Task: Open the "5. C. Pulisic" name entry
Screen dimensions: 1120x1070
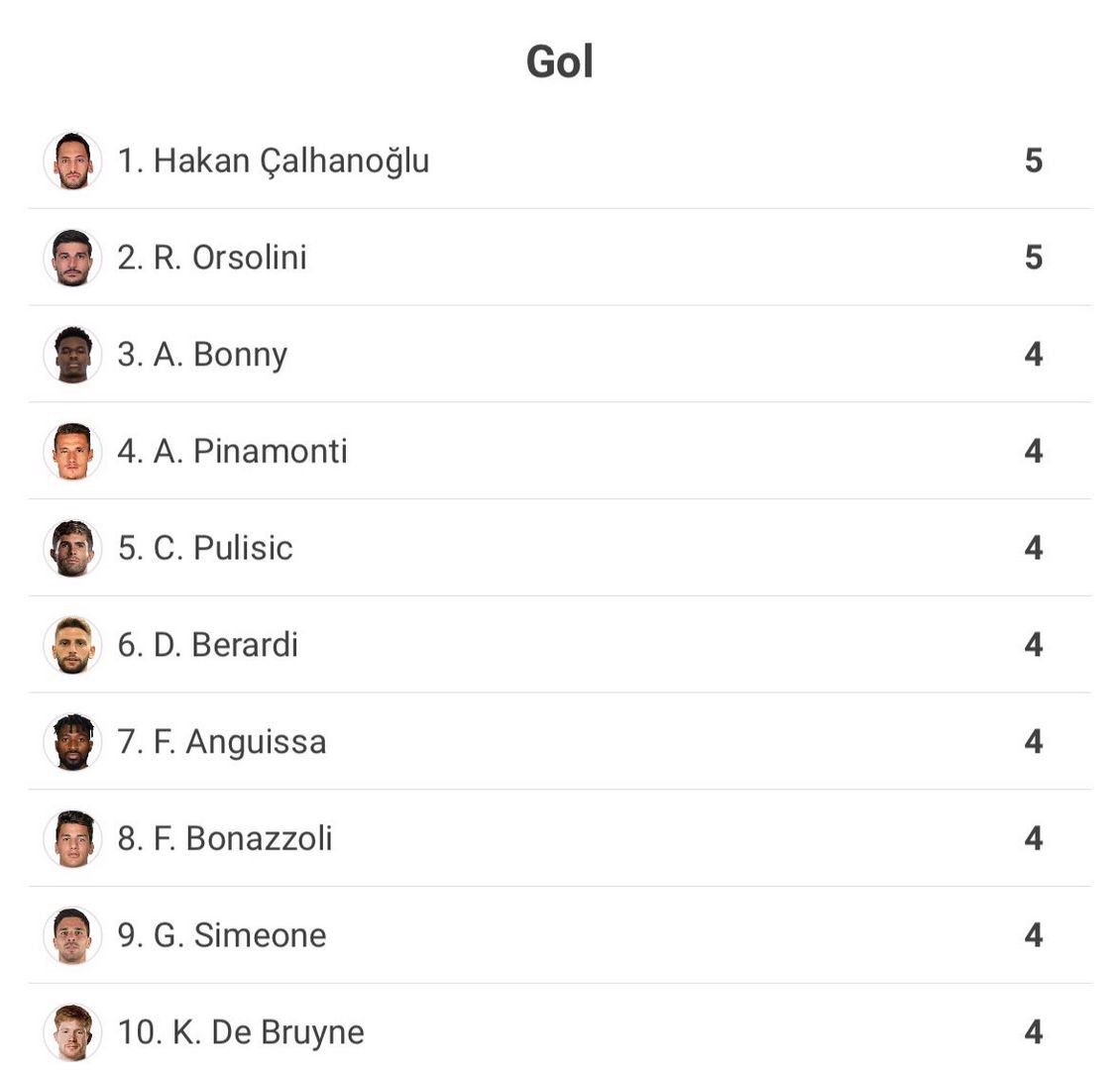Action: point(205,548)
